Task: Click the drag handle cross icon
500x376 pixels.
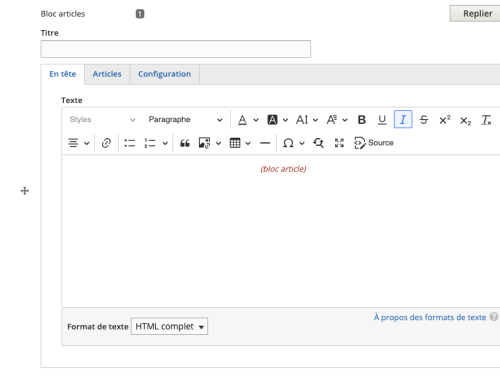Action: [x=25, y=191]
